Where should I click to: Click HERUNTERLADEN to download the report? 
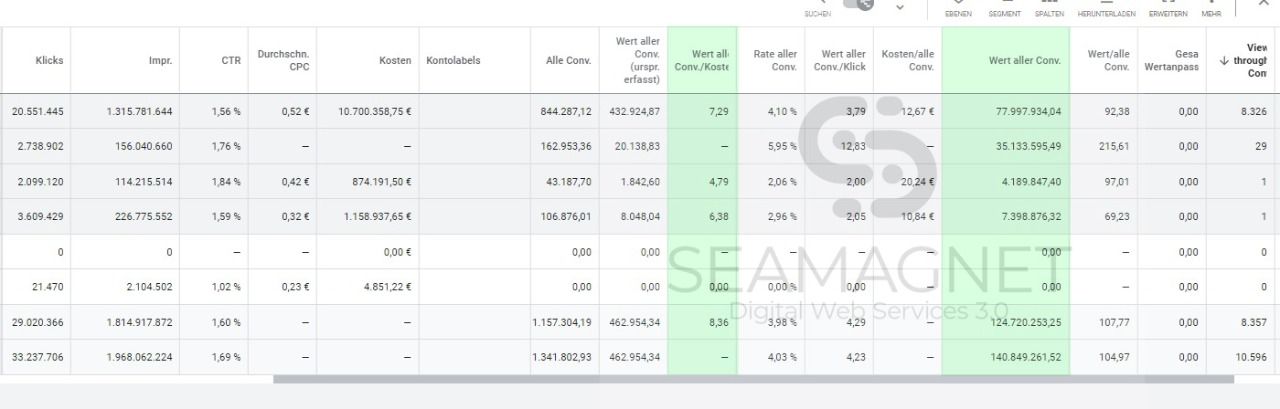pyautogui.click(x=1106, y=8)
